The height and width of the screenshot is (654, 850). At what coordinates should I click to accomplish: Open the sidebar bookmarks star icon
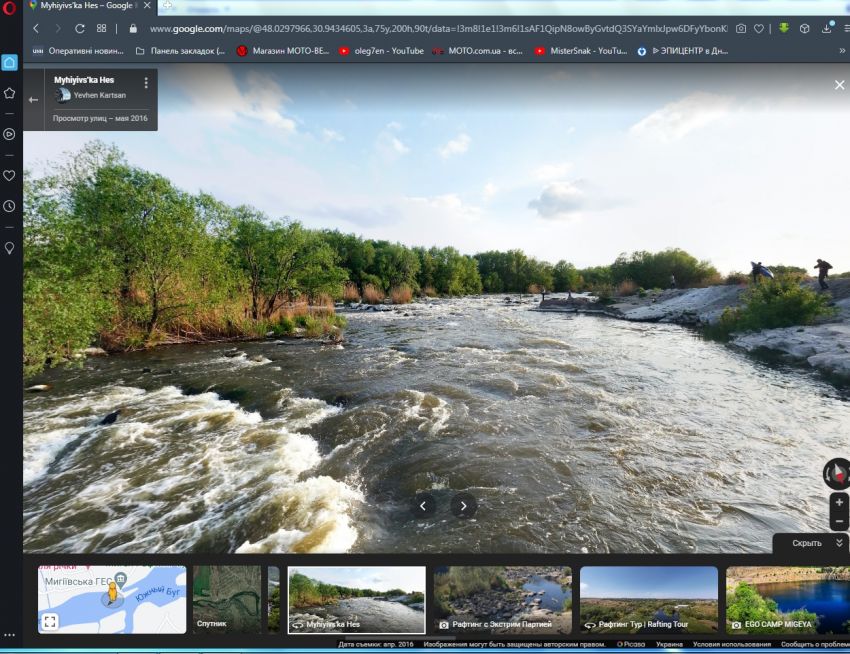9,93
